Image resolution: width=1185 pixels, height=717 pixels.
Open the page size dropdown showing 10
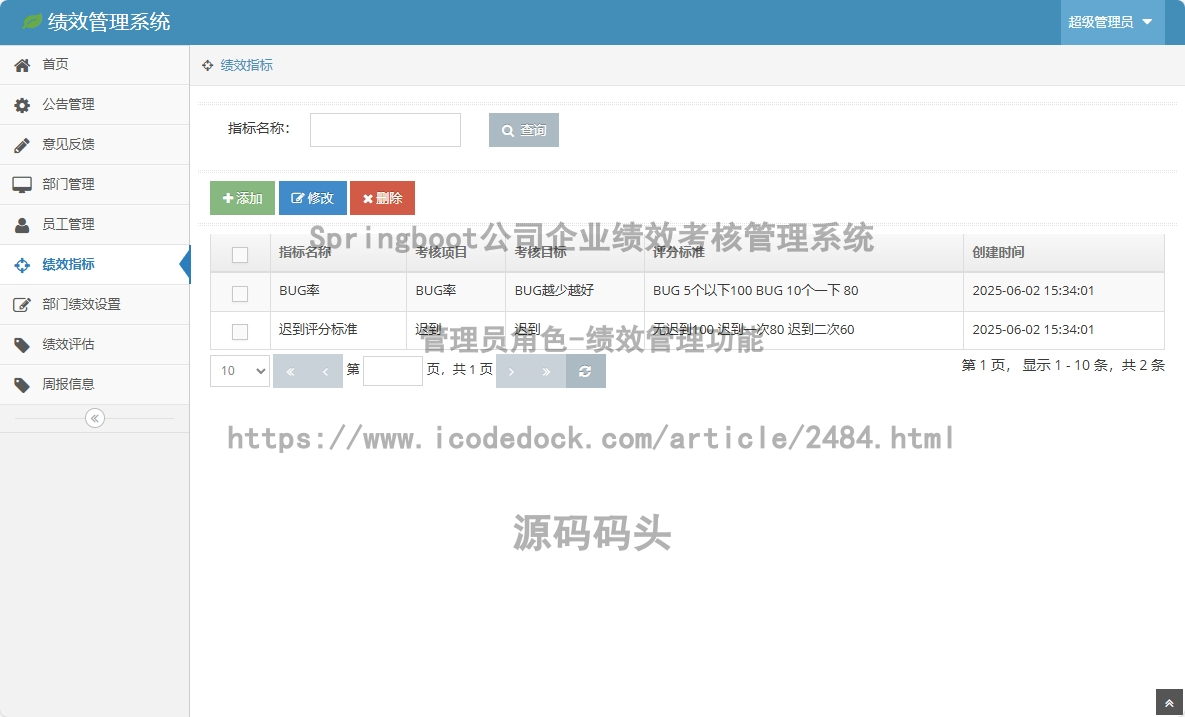(x=240, y=371)
